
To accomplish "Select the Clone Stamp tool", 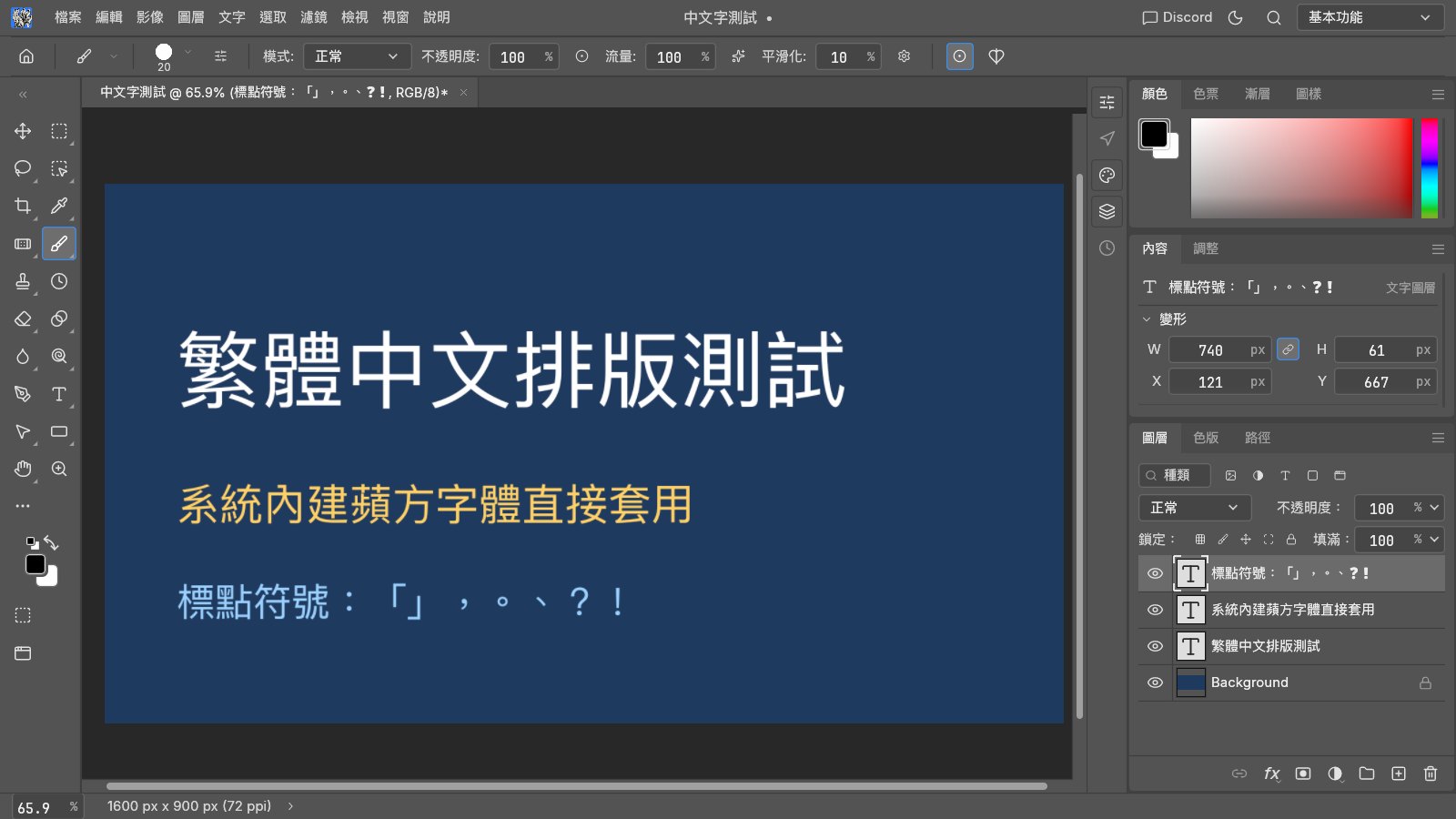I will click(23, 281).
